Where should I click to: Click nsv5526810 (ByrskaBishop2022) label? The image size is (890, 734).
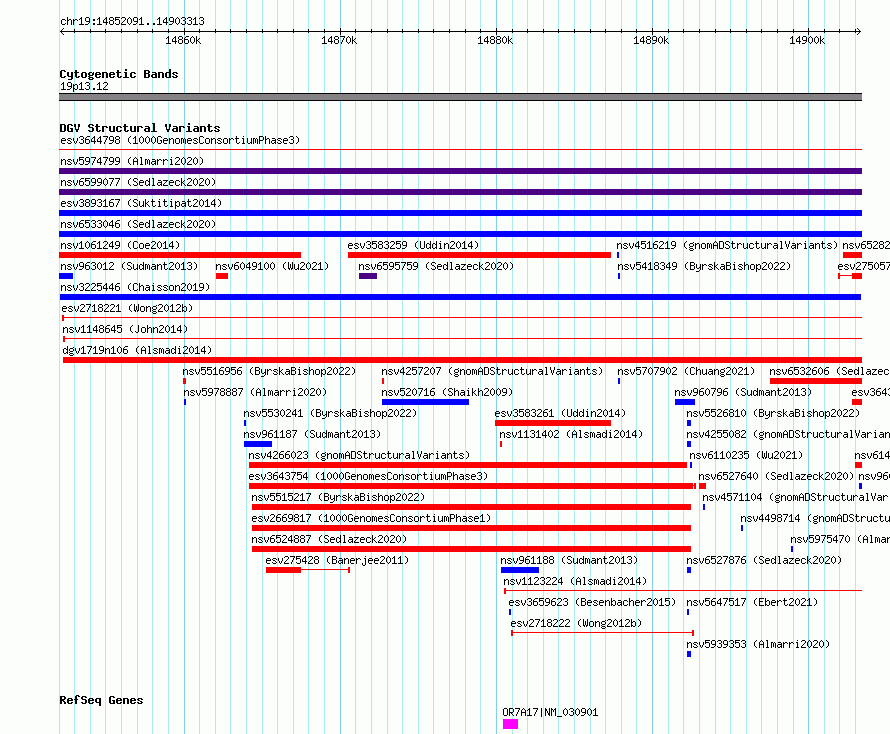coord(774,413)
